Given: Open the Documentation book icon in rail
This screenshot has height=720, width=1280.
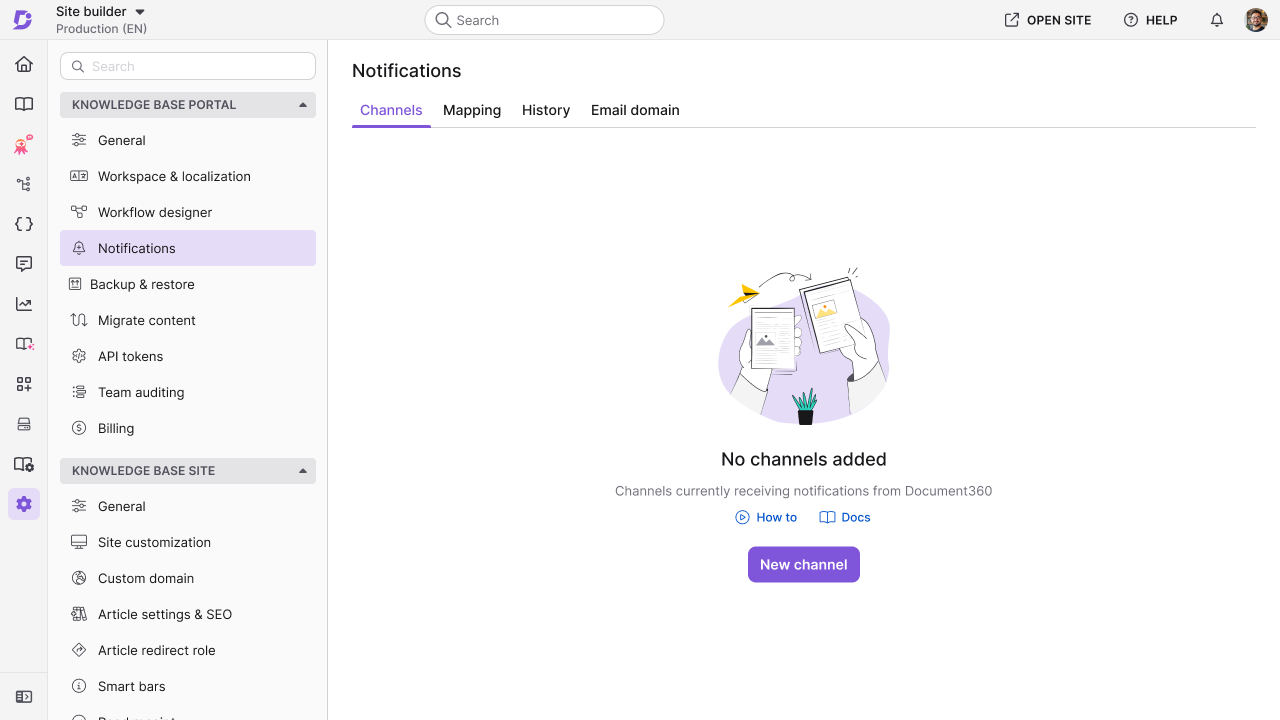Looking at the screenshot, I should [x=24, y=104].
